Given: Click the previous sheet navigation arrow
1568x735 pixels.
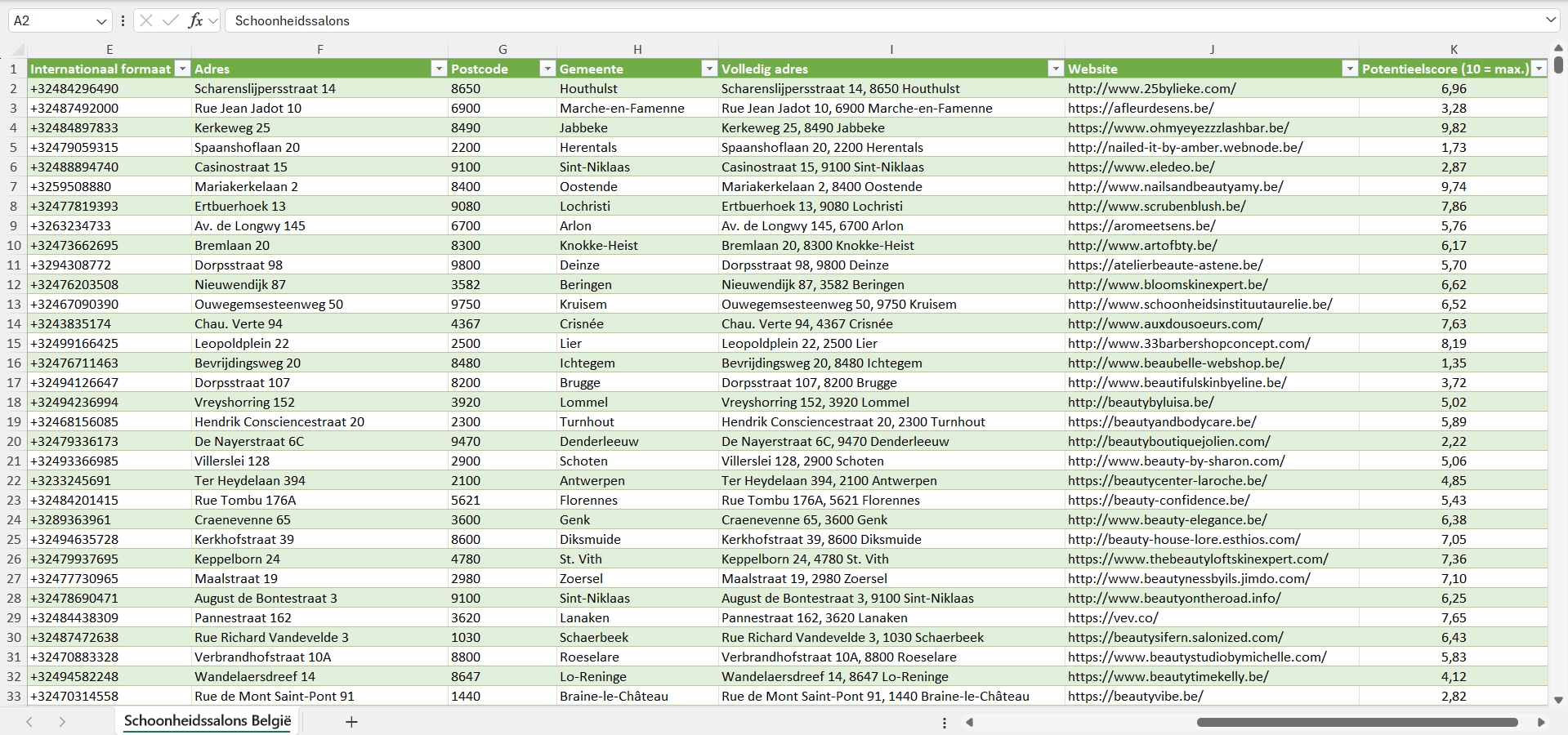Looking at the screenshot, I should pyautogui.click(x=29, y=722).
